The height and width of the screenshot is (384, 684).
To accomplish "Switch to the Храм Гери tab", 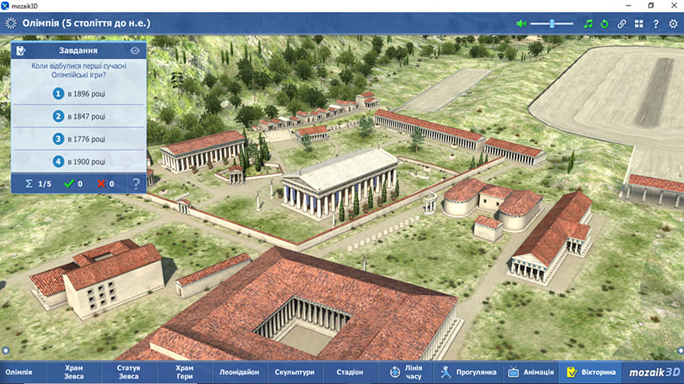I will pyautogui.click(x=184, y=372).
